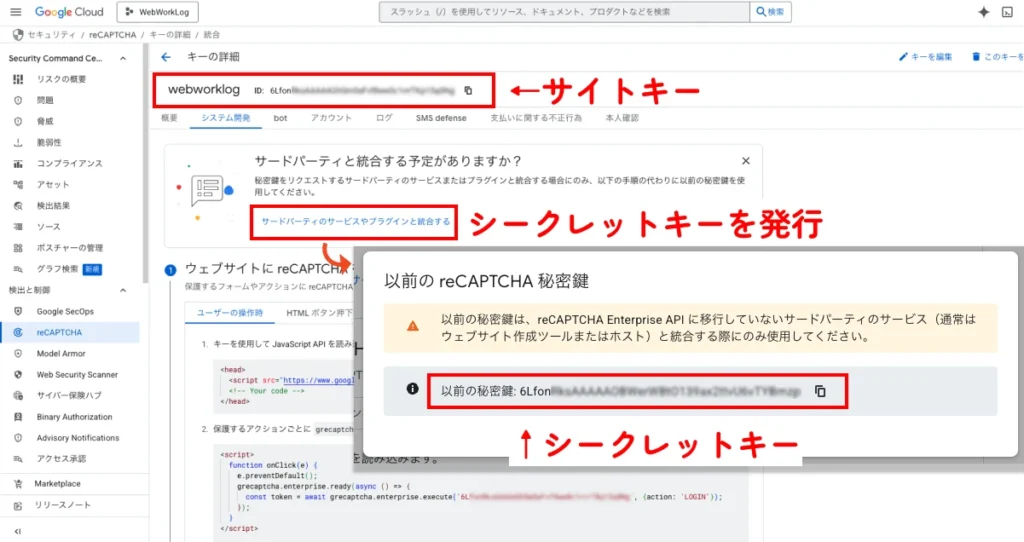Click reCAPTCHA in the breadcrumb
This screenshot has height=542, width=1024.
113,35
